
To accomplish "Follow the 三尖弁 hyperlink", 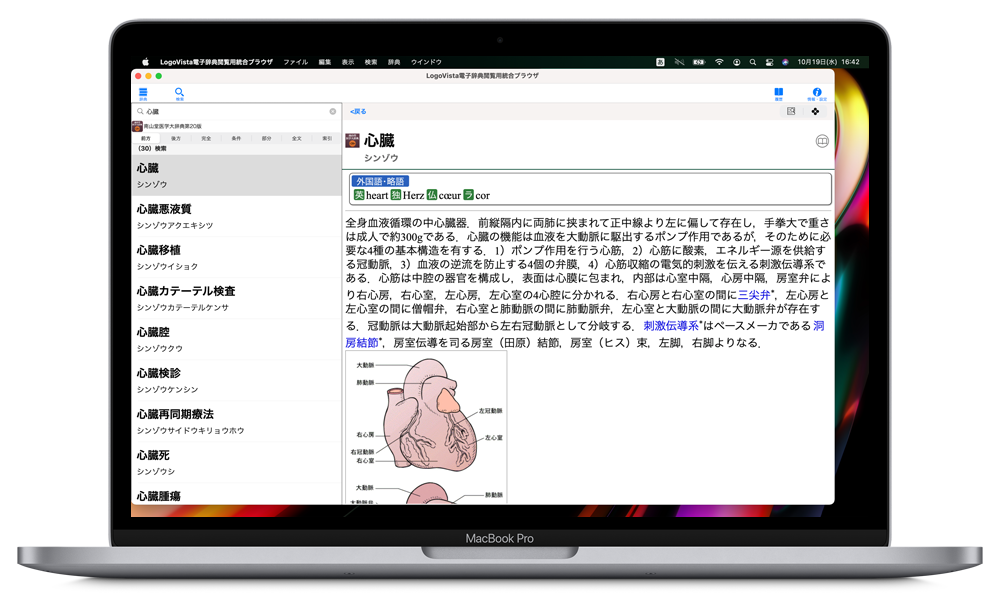I will (754, 295).
